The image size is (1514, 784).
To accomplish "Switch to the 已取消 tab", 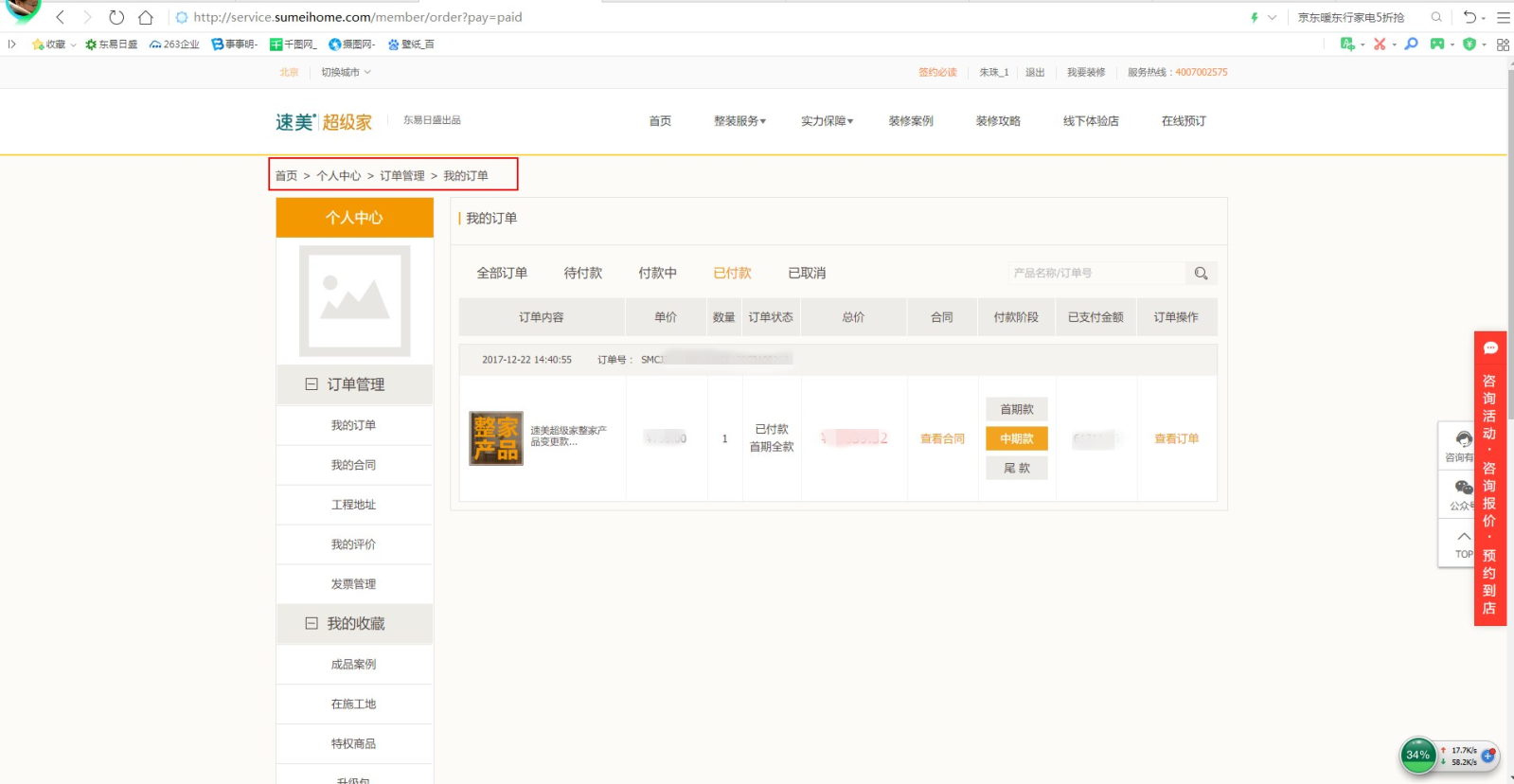I will (807, 273).
